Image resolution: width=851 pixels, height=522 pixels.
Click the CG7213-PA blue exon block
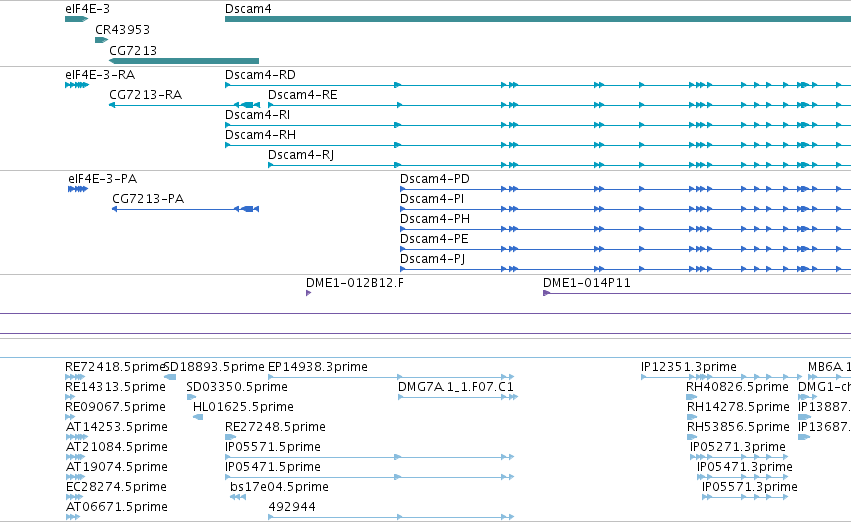tap(247, 209)
